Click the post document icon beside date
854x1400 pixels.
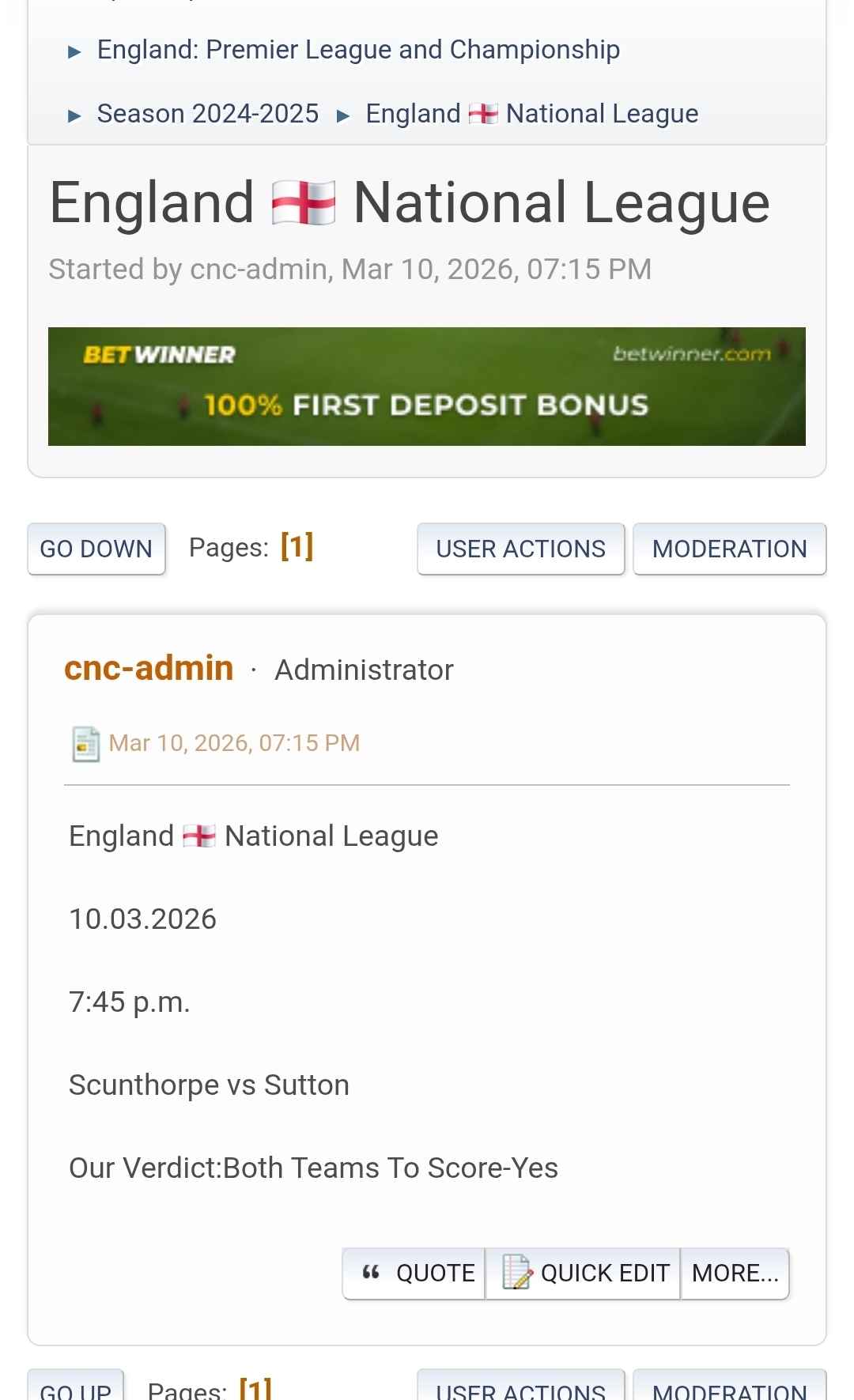point(85,744)
